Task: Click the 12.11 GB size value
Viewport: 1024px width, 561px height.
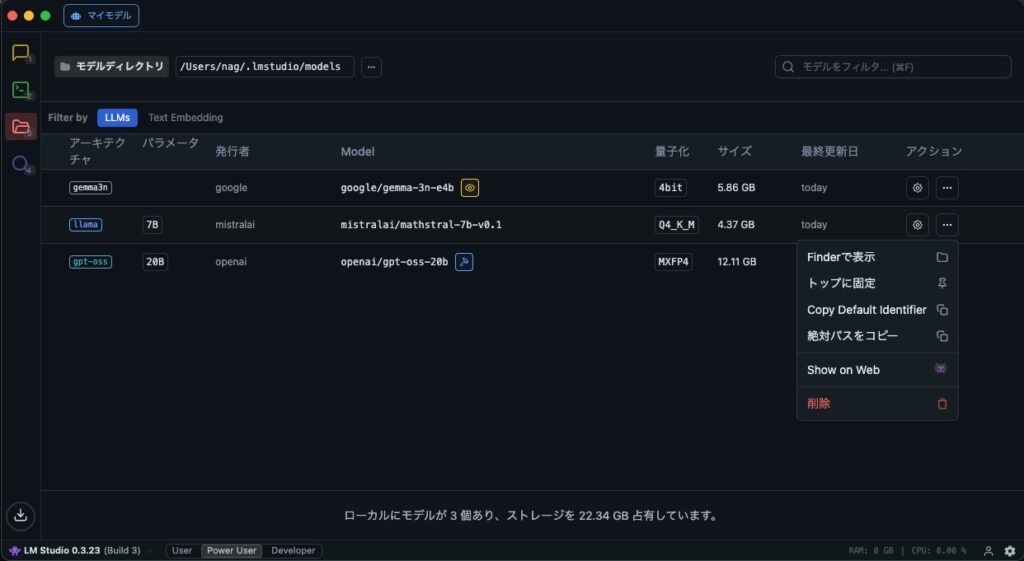Action: pos(737,262)
